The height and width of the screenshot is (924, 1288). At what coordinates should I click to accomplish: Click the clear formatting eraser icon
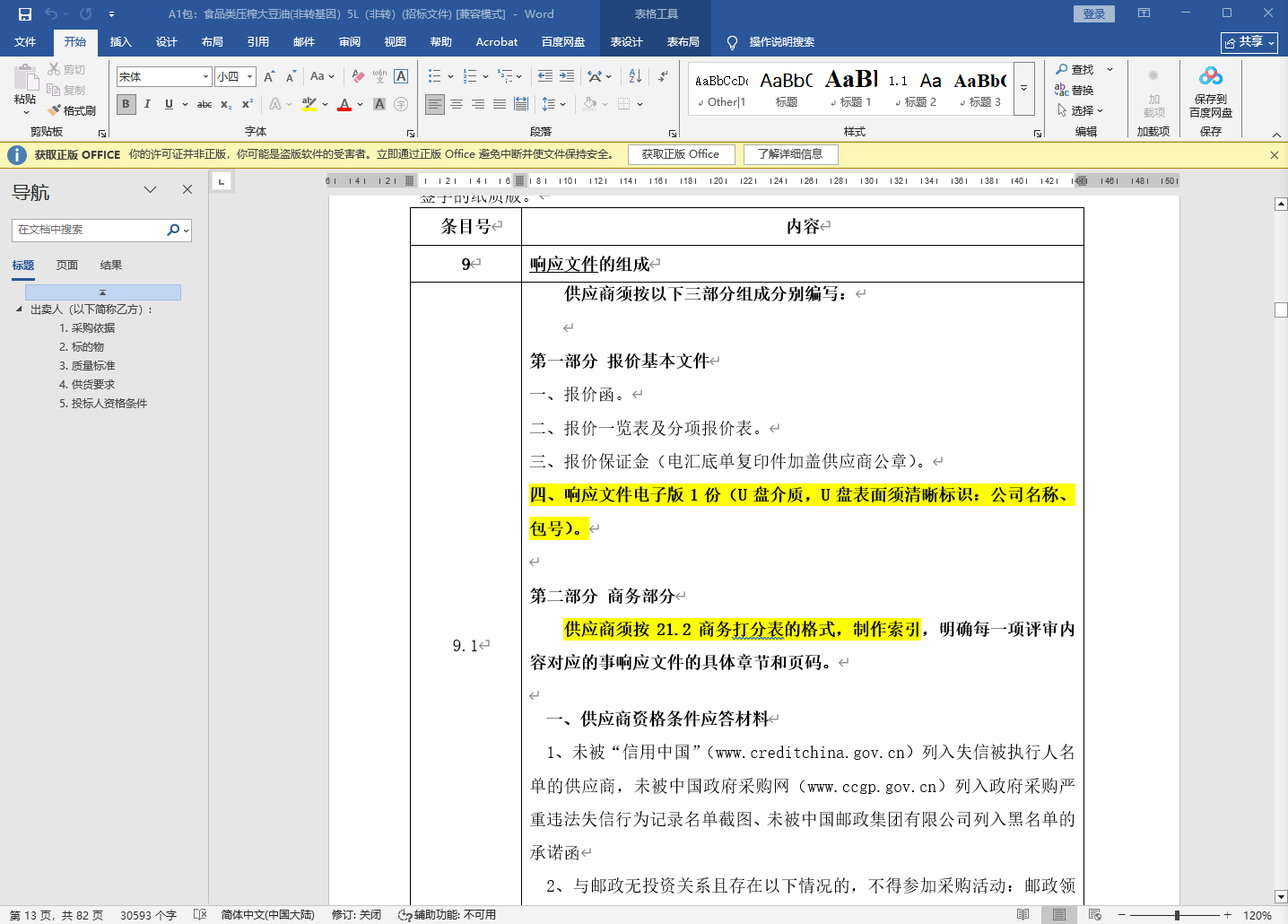pyautogui.click(x=358, y=76)
